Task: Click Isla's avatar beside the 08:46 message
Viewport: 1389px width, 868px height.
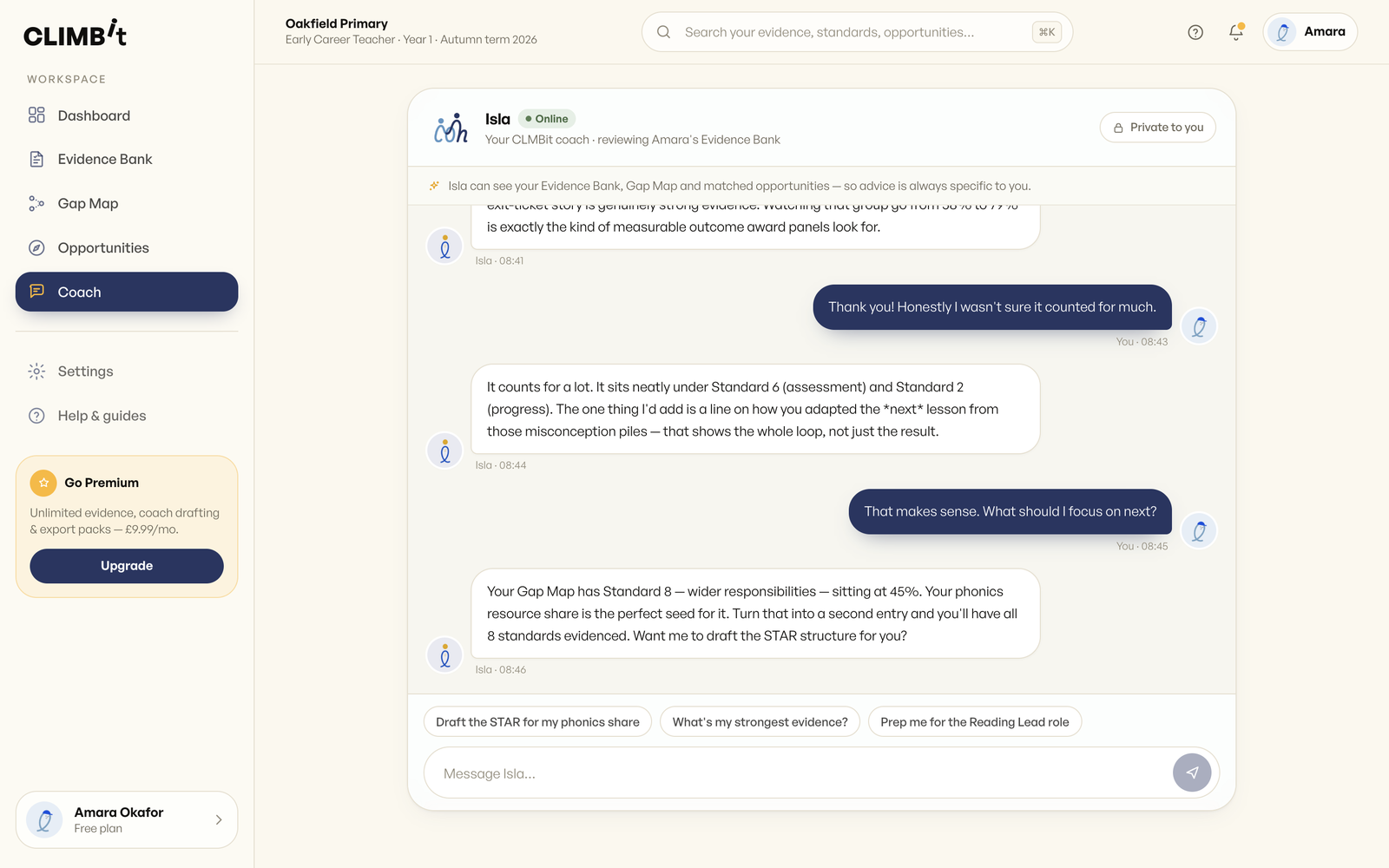Action: (x=444, y=655)
